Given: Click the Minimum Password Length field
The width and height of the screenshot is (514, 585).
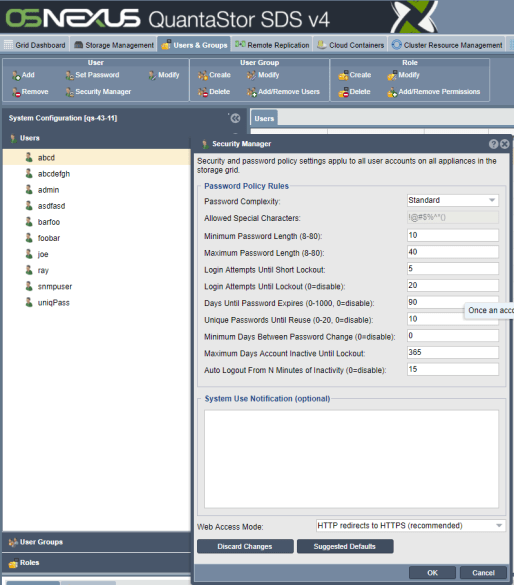Looking at the screenshot, I should click(x=453, y=235).
